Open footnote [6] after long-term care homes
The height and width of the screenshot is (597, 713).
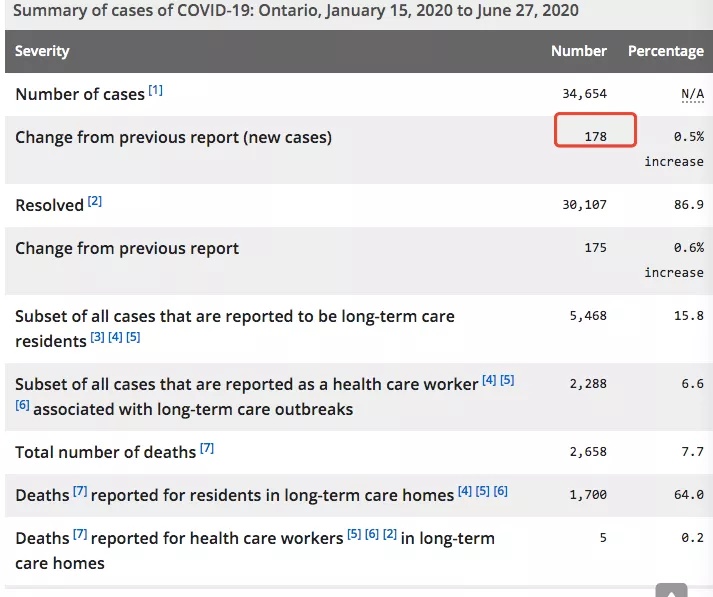500,491
